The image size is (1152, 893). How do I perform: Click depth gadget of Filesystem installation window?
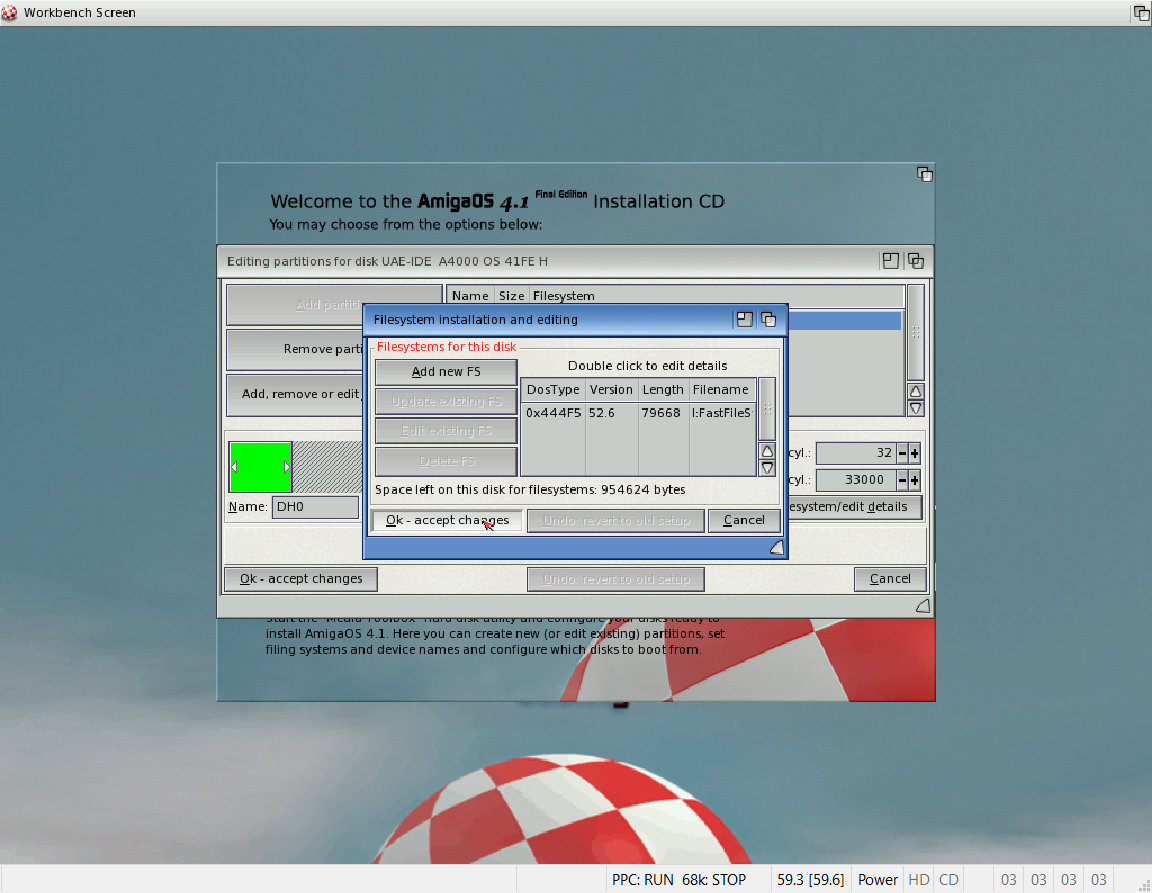tap(768, 320)
